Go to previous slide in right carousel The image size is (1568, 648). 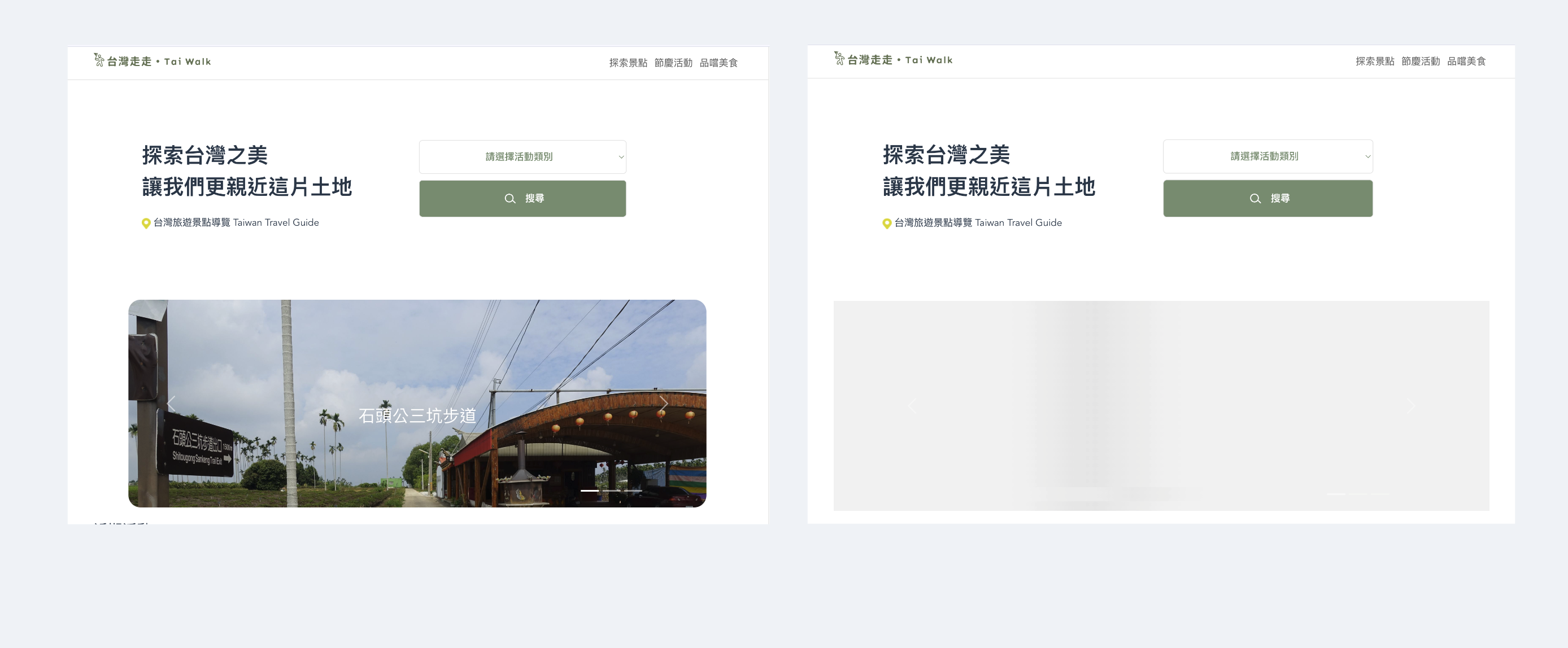912,406
